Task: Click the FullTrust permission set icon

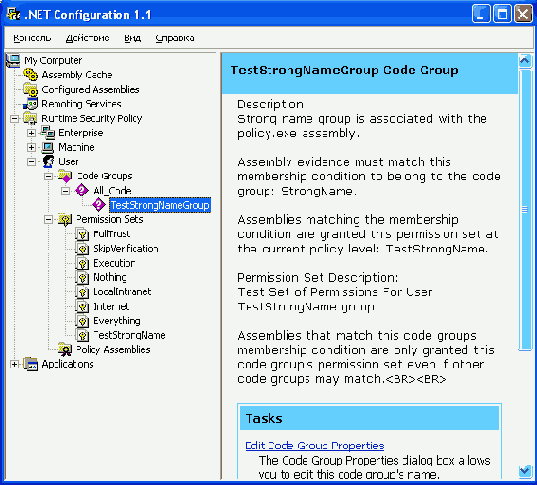Action: click(x=82, y=234)
